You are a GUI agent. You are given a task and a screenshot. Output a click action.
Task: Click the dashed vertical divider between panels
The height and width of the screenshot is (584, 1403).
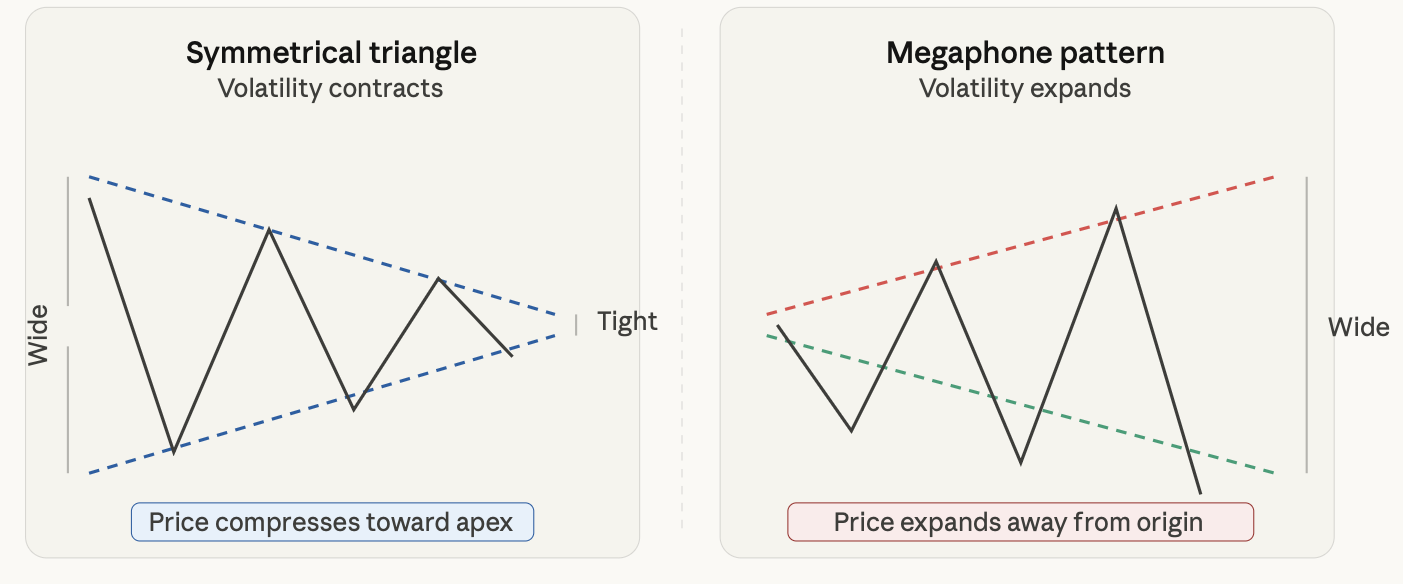[682, 280]
